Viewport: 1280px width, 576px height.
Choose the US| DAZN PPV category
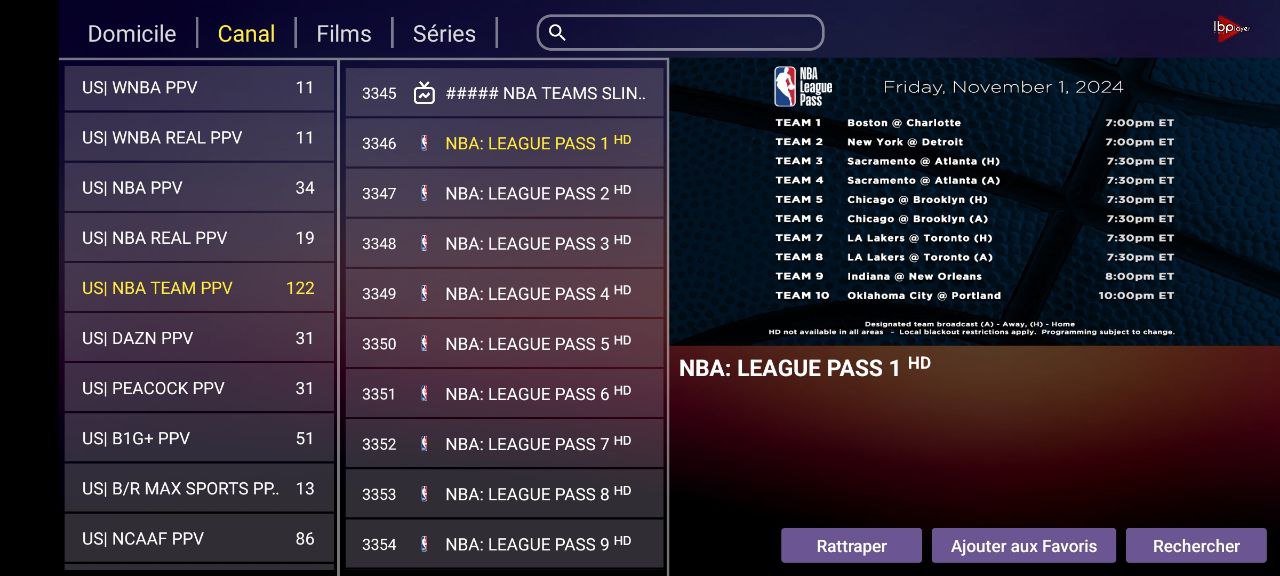click(x=199, y=338)
